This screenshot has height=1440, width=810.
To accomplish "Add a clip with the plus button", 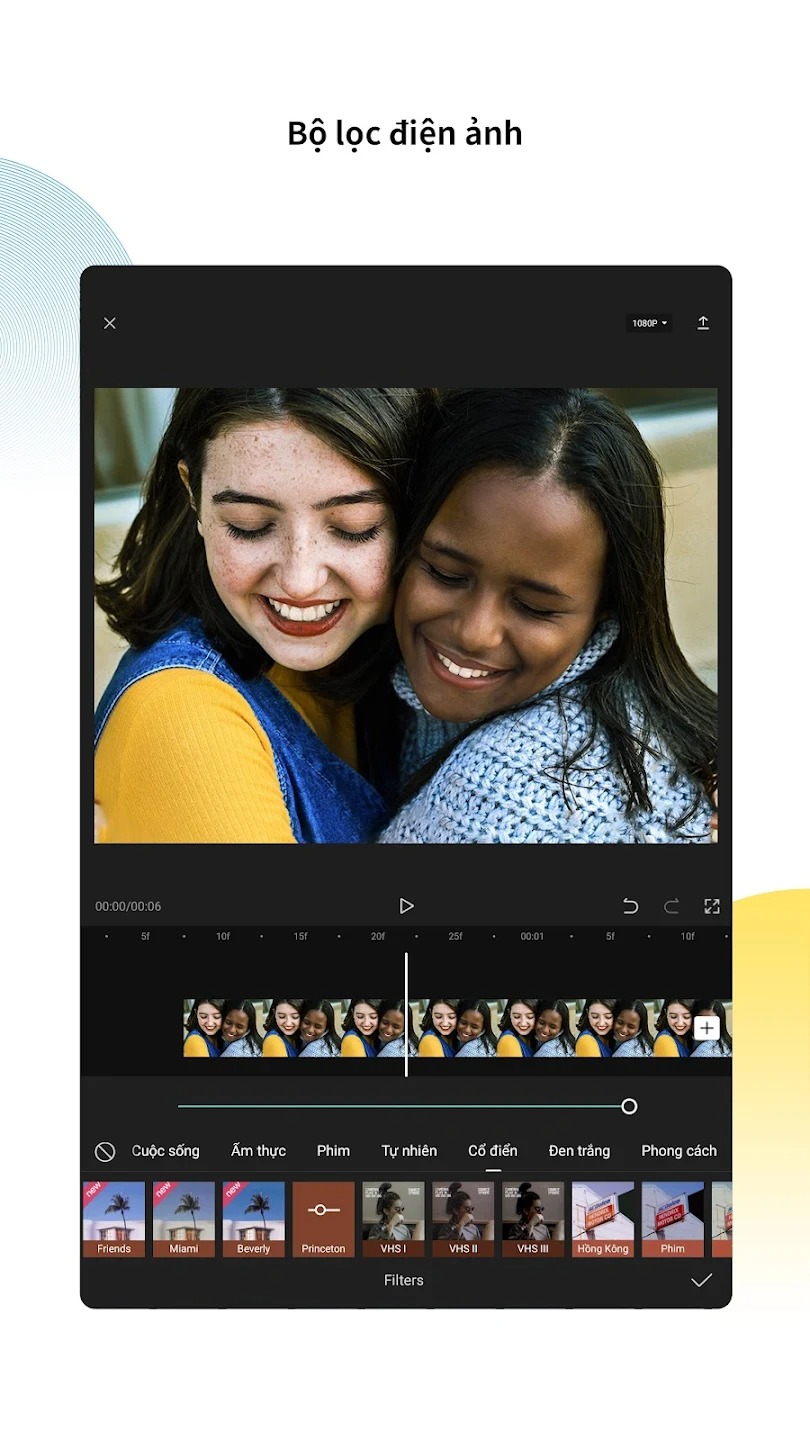I will coord(707,1028).
